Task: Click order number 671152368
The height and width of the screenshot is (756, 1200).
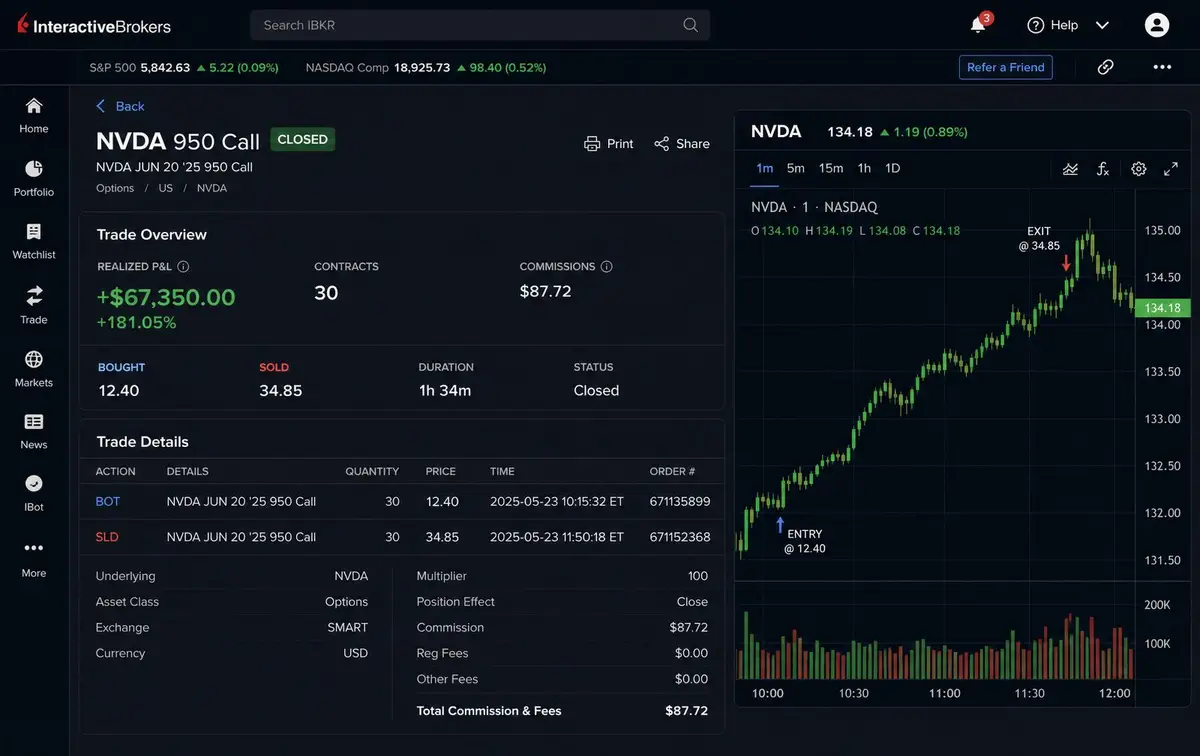Action: tap(680, 537)
